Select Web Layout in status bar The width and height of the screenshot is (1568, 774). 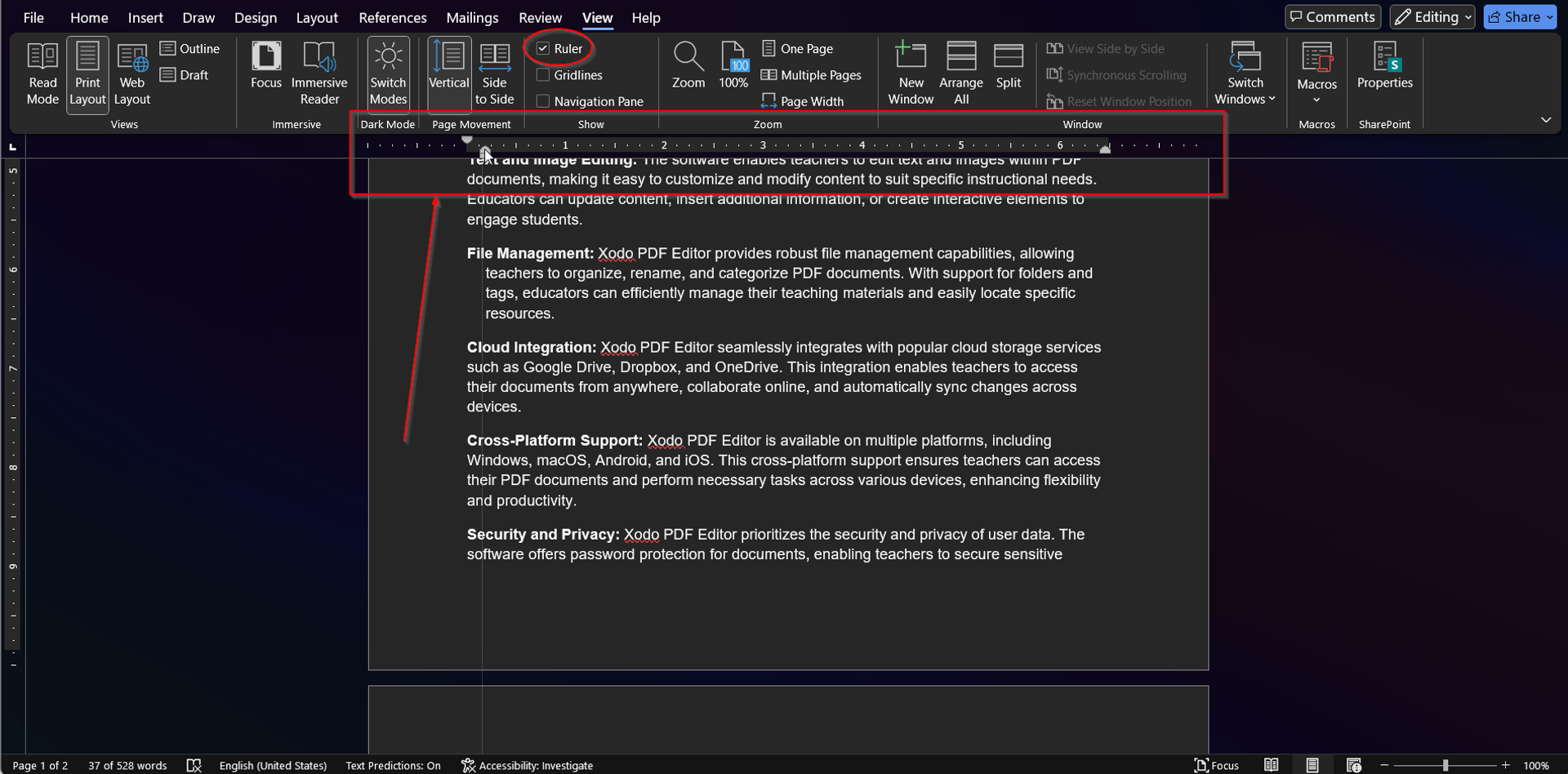[x=1353, y=765]
